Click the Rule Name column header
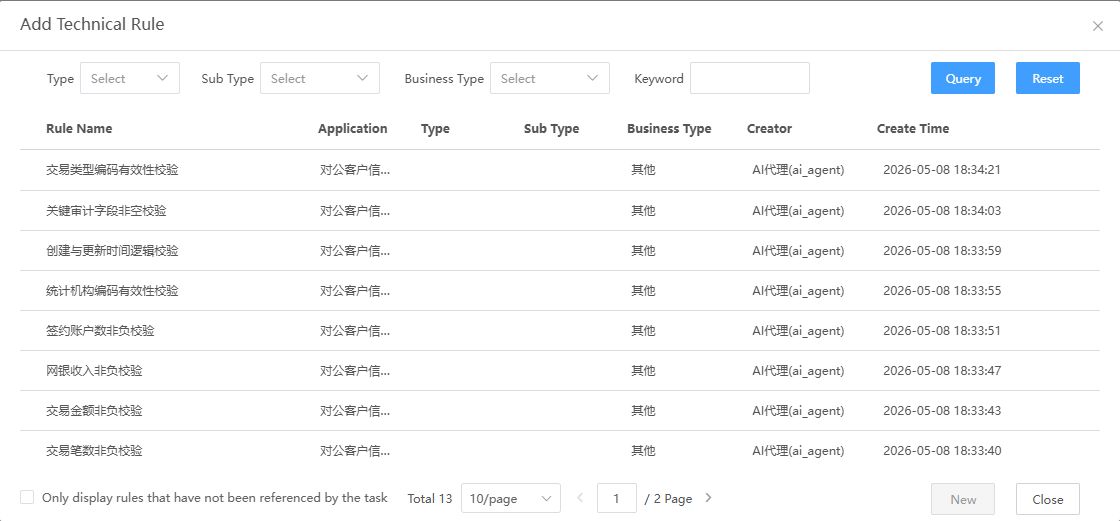The height and width of the screenshot is (521, 1120). point(79,129)
